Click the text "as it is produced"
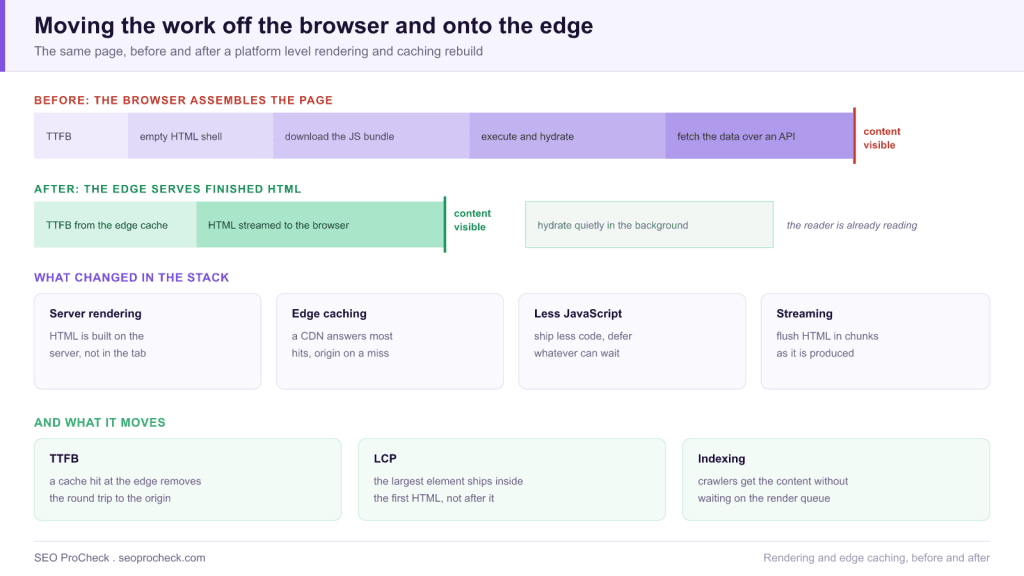Screen dimensions: 1024x576 coord(815,353)
